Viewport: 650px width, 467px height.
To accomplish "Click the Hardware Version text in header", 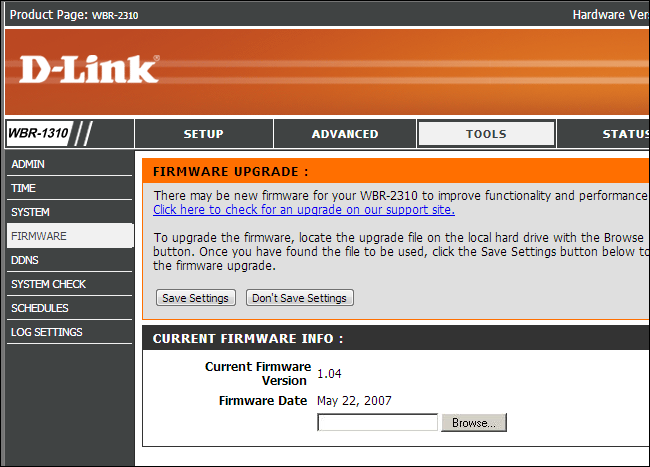I will [611, 15].
